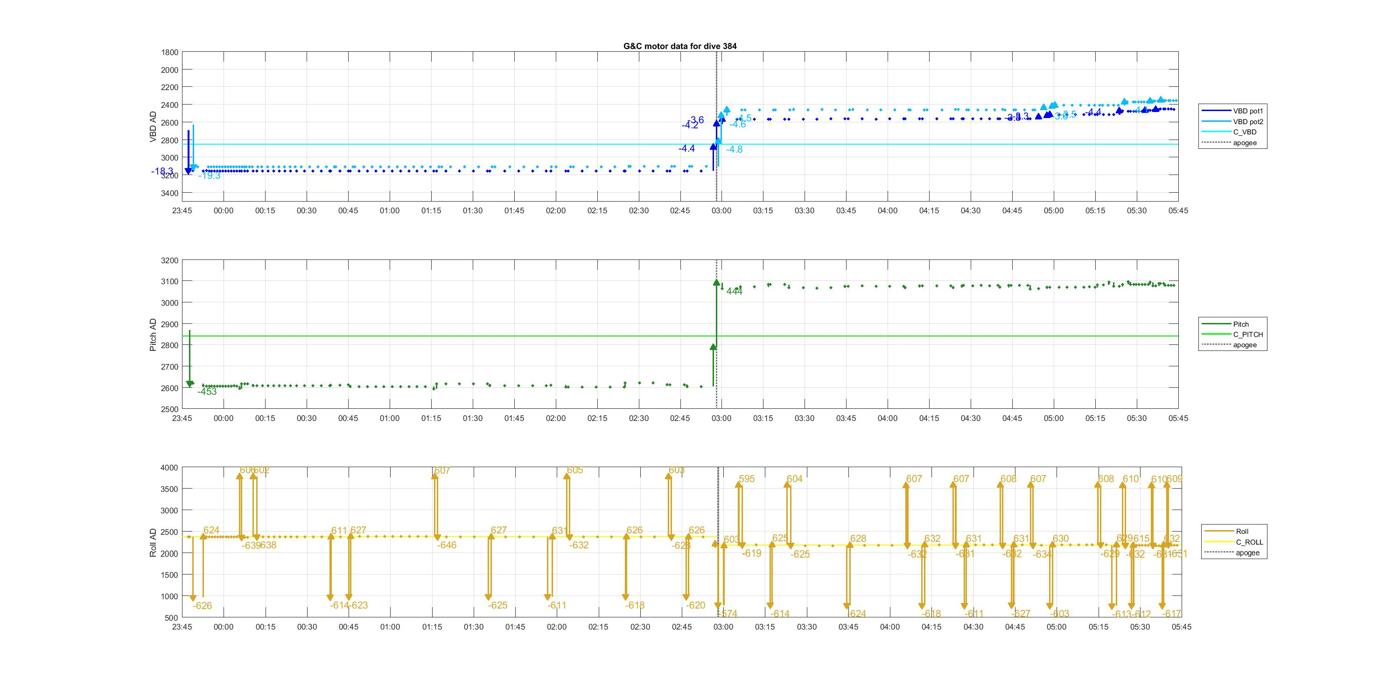
Task: Click the '1500' tick on the Roll axis
Action: (170, 575)
